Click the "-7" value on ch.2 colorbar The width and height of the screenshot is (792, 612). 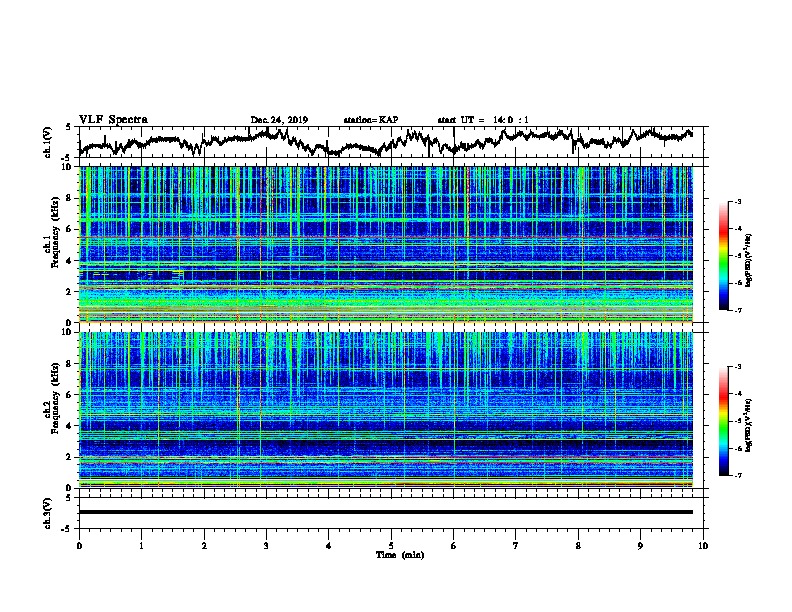pos(737,475)
